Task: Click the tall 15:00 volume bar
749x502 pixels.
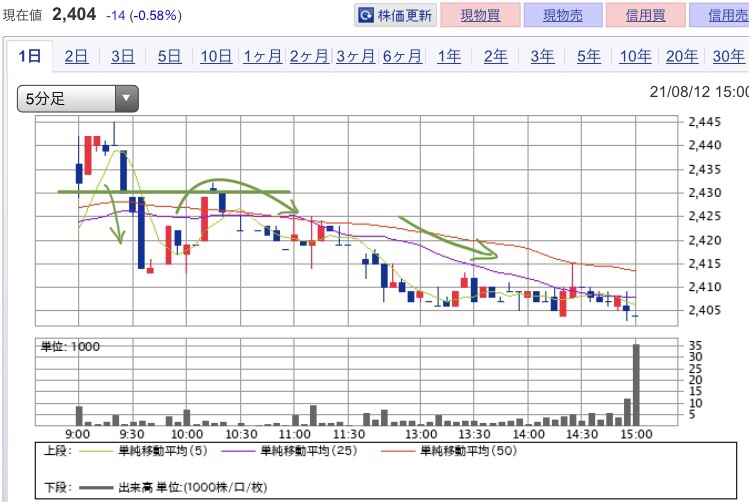Action: pyautogui.click(x=636, y=385)
